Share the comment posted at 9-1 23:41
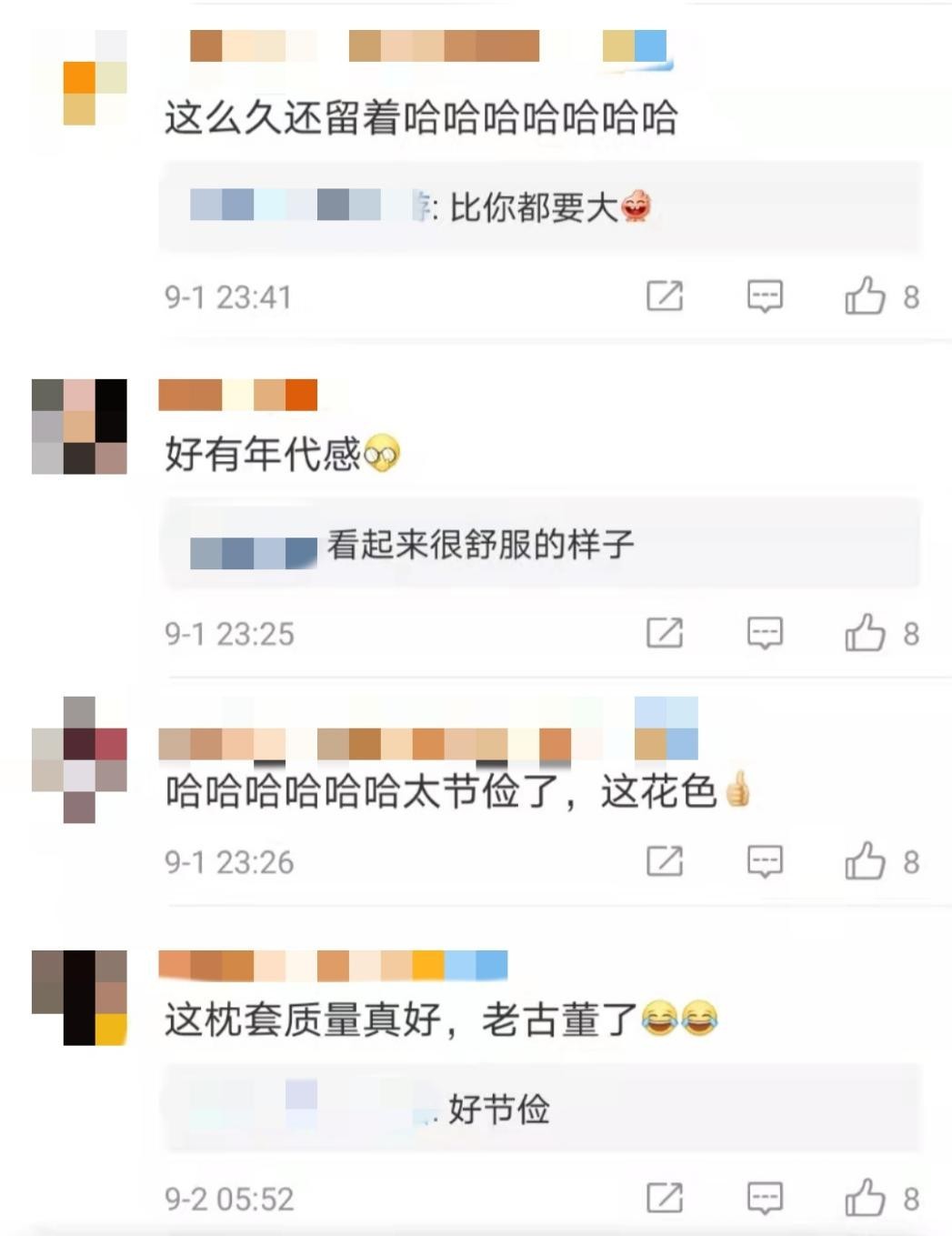 point(665,296)
